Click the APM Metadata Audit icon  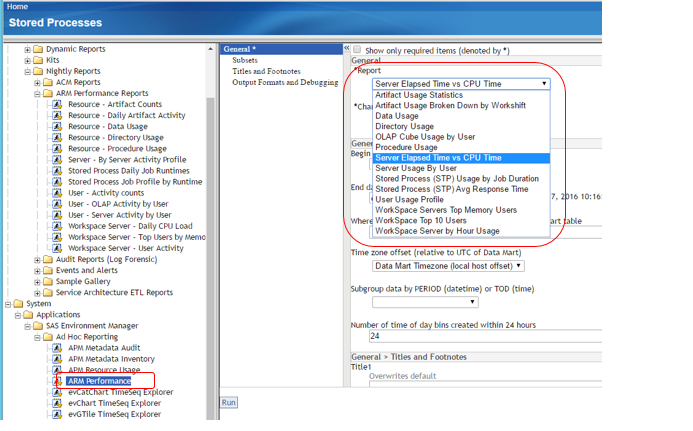click(x=59, y=347)
